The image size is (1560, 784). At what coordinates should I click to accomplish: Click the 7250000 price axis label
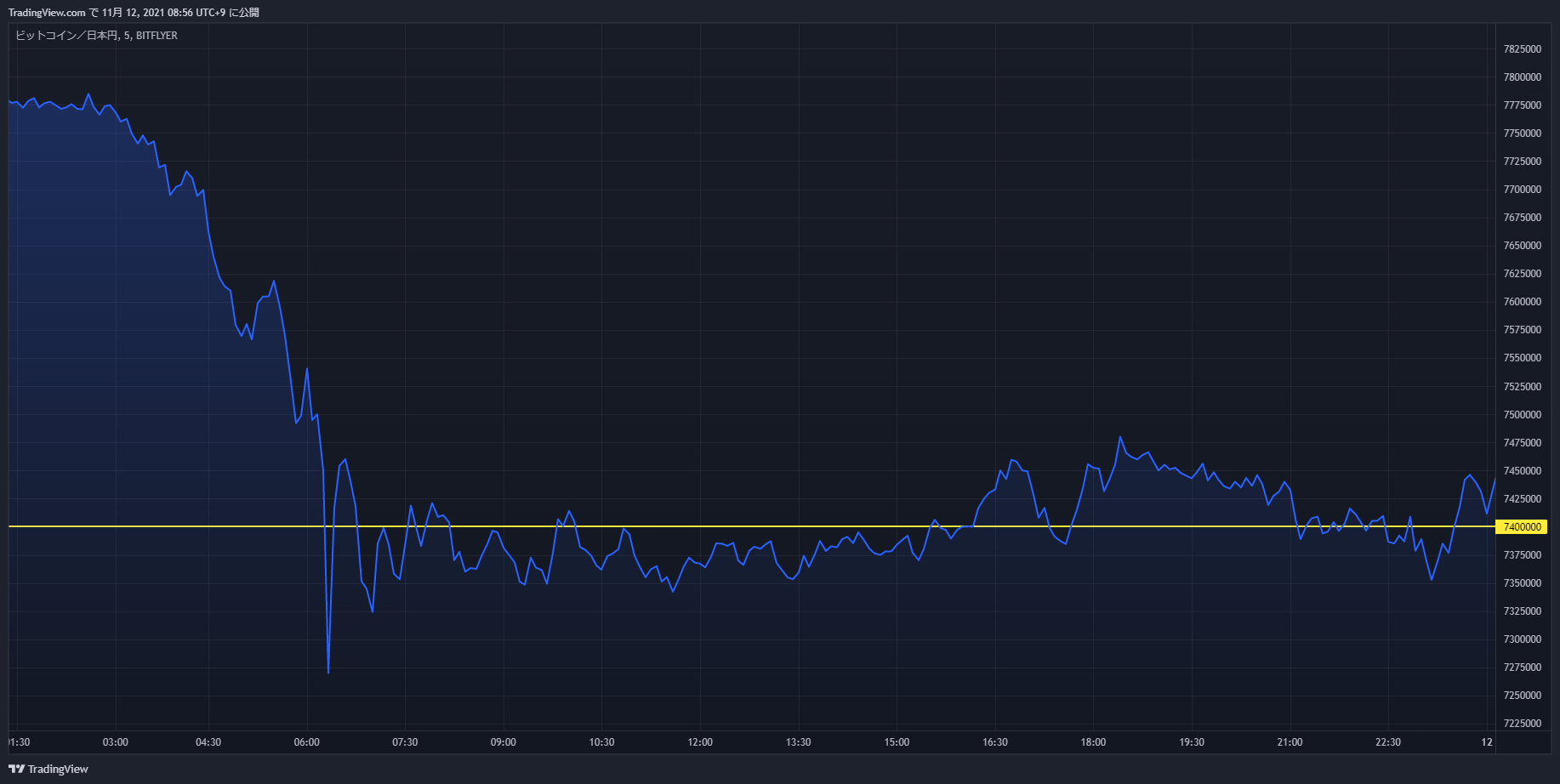1523,696
